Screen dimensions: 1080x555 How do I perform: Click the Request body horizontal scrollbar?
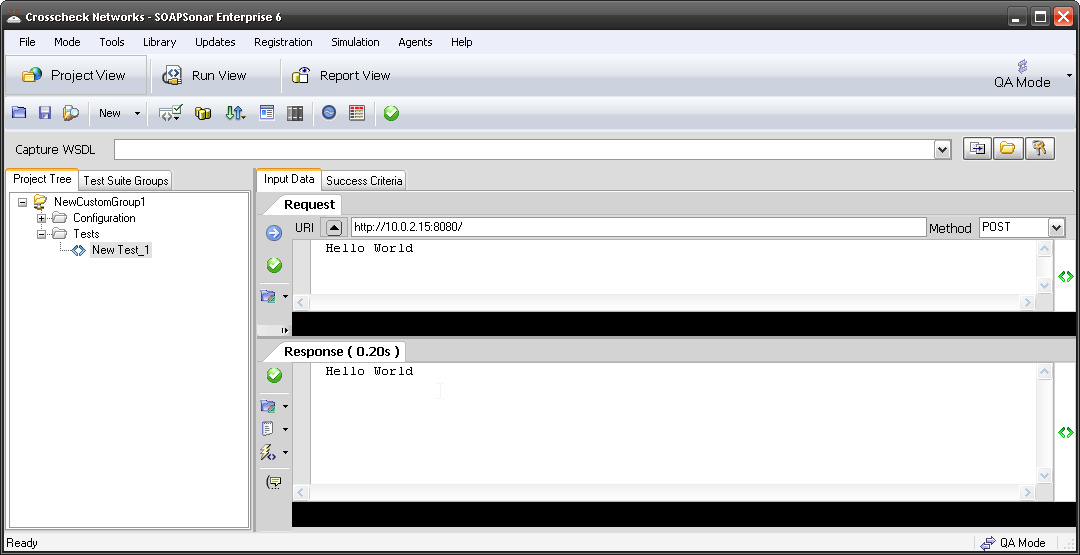(x=665, y=302)
